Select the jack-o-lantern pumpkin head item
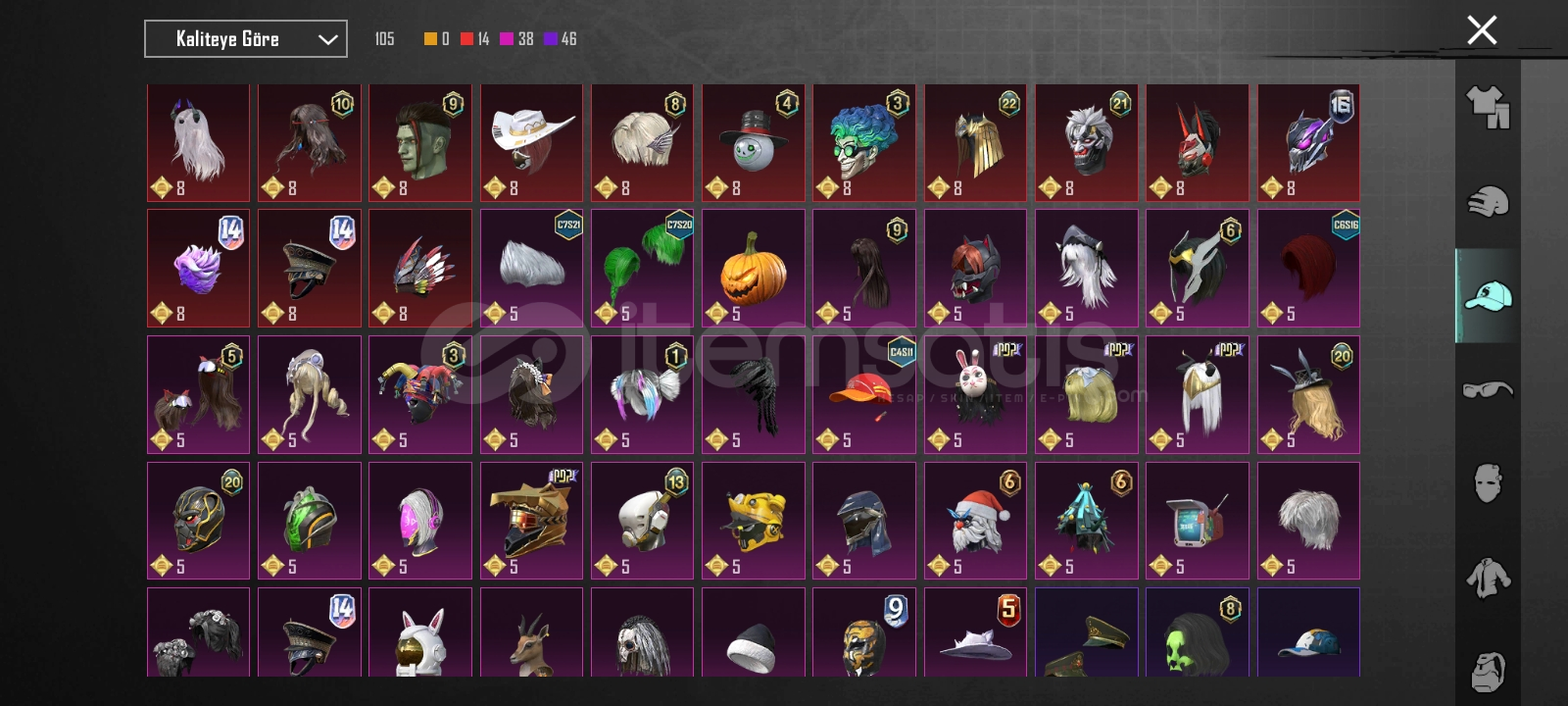The image size is (1568, 706). 754,268
